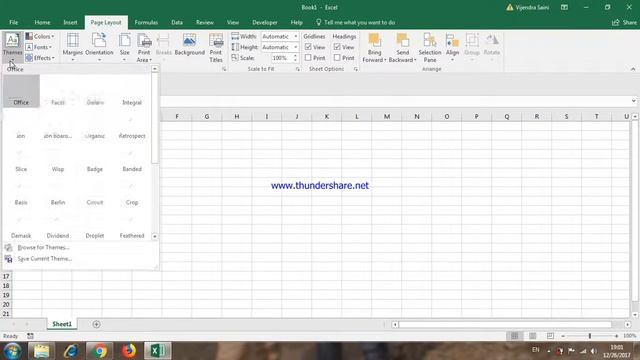Image resolution: width=640 pixels, height=360 pixels.
Task: Click the Save Current Theme icon
Action: (8, 259)
